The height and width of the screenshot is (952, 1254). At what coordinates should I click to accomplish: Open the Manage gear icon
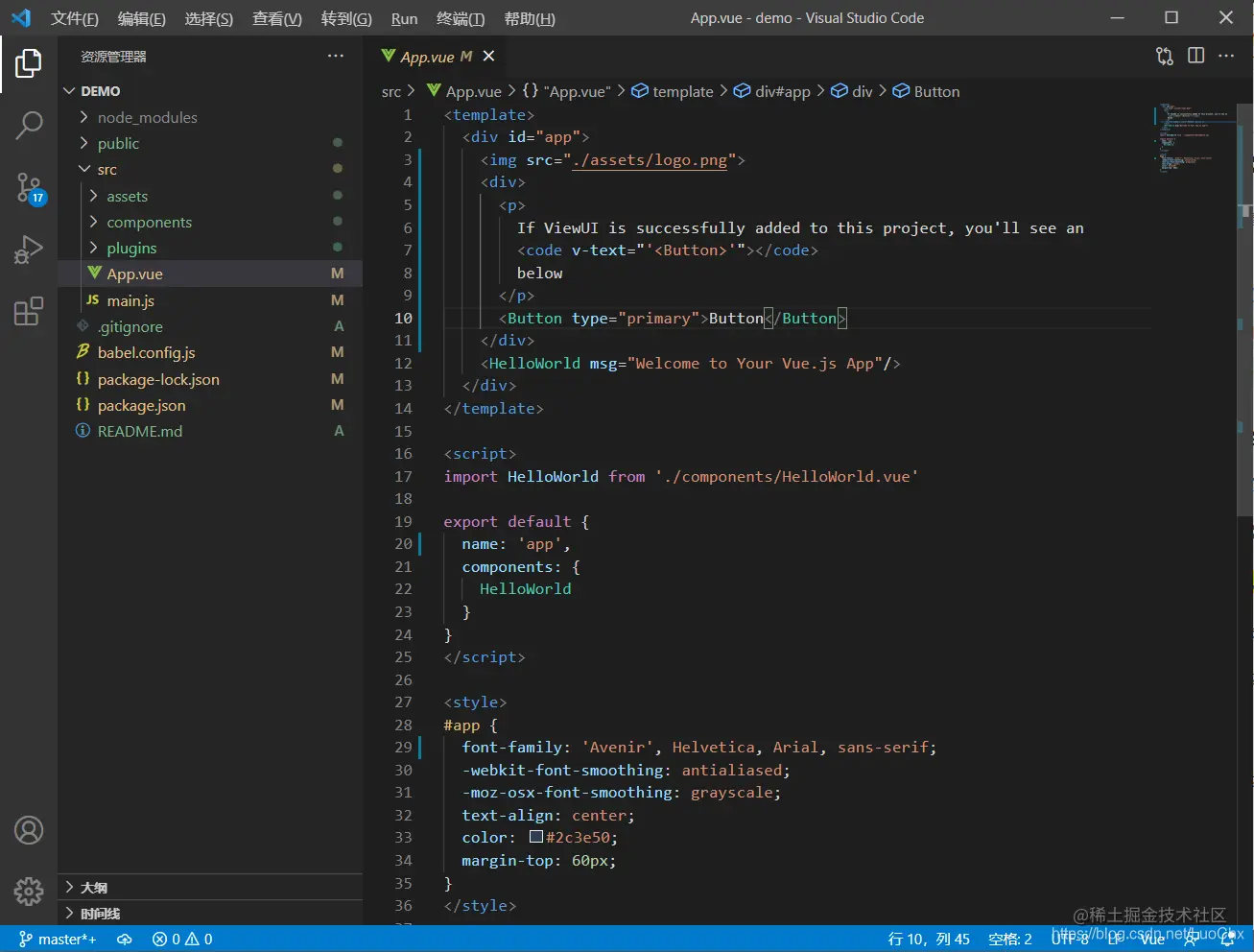click(29, 892)
